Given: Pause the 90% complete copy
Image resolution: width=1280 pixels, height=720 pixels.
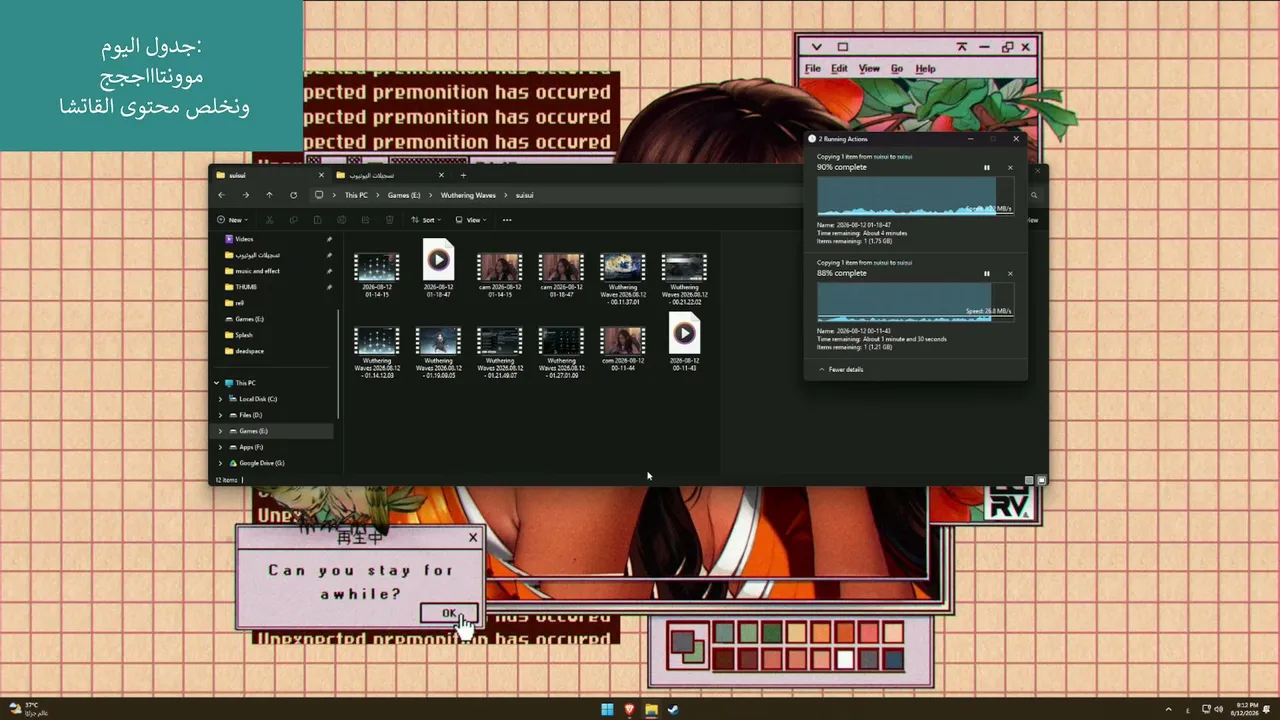Looking at the screenshot, I should pyautogui.click(x=987, y=167).
